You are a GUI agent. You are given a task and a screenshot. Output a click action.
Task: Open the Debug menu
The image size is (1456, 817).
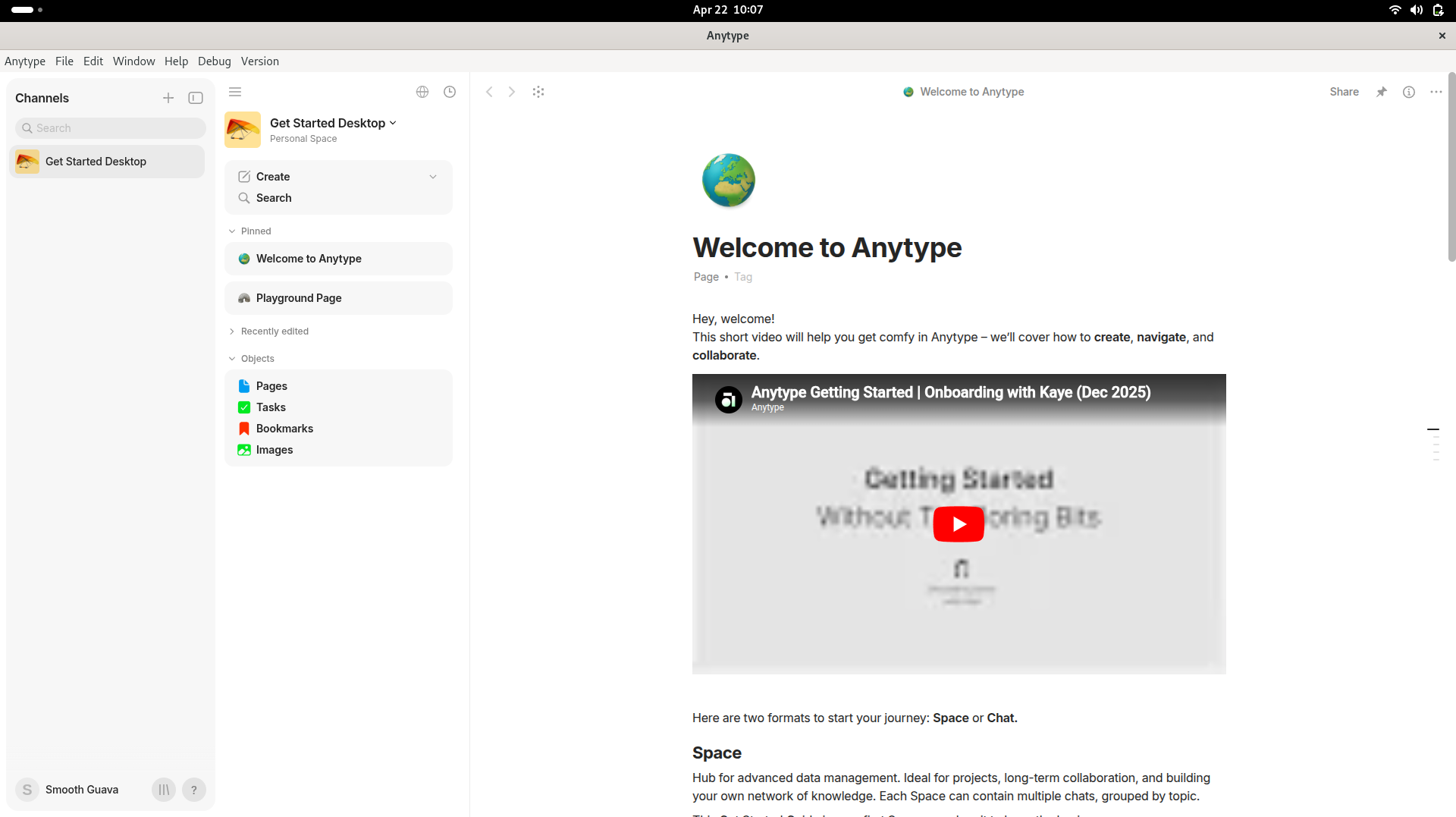tap(215, 61)
